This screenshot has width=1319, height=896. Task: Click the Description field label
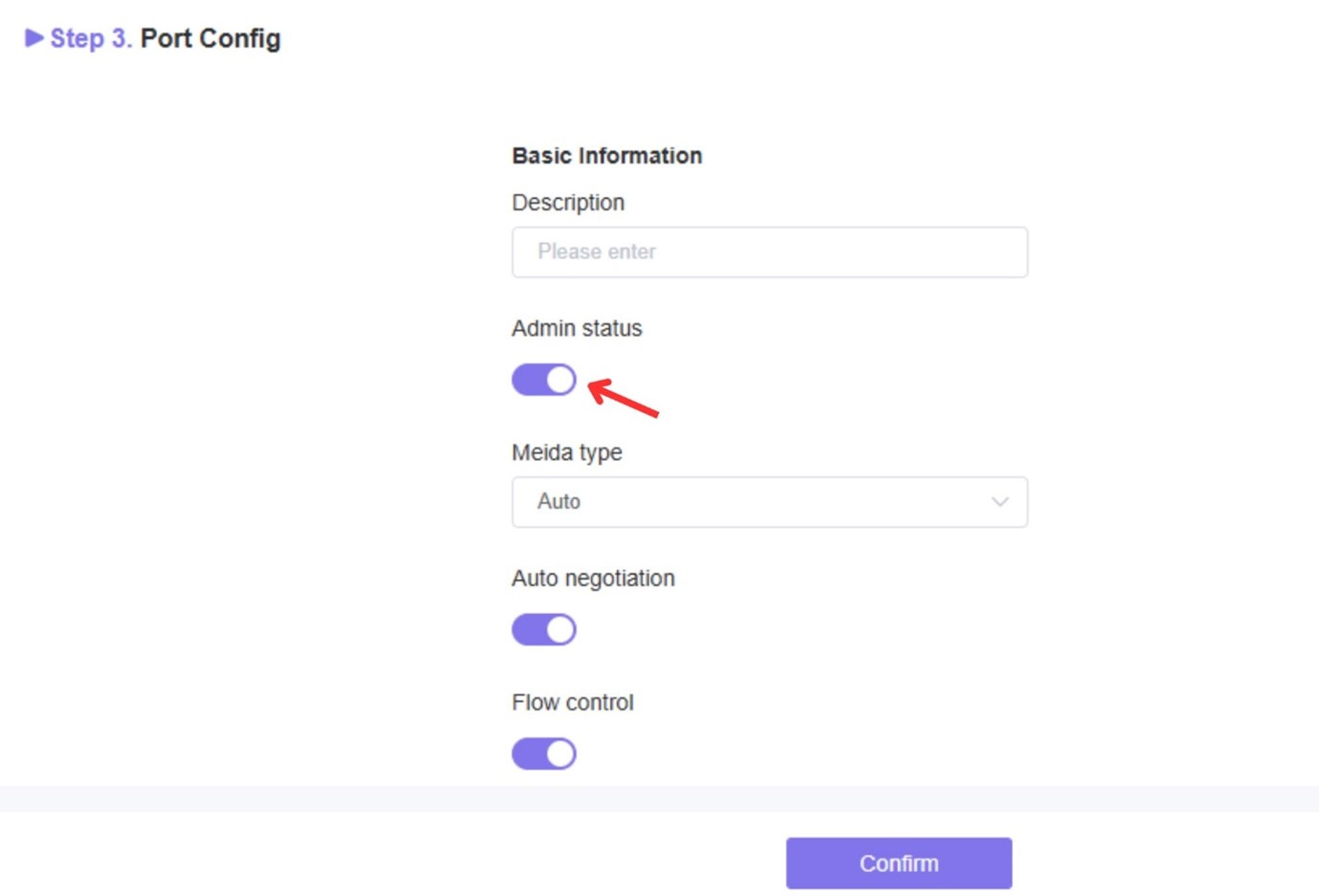tap(568, 203)
